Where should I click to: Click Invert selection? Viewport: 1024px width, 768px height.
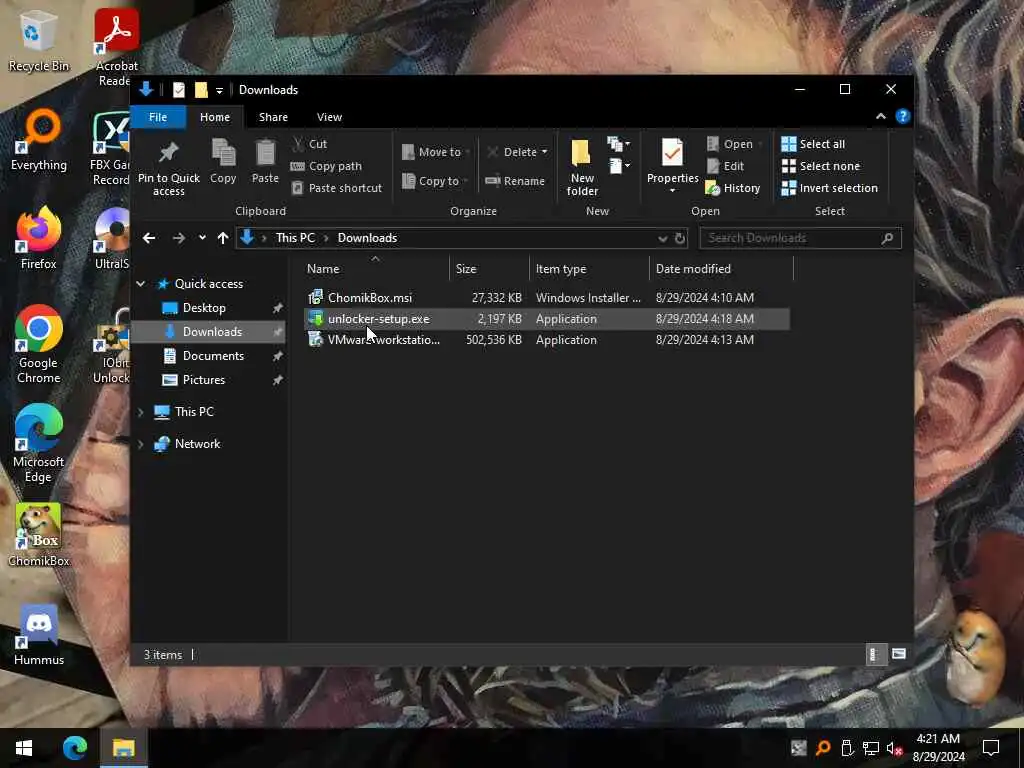[x=829, y=188]
